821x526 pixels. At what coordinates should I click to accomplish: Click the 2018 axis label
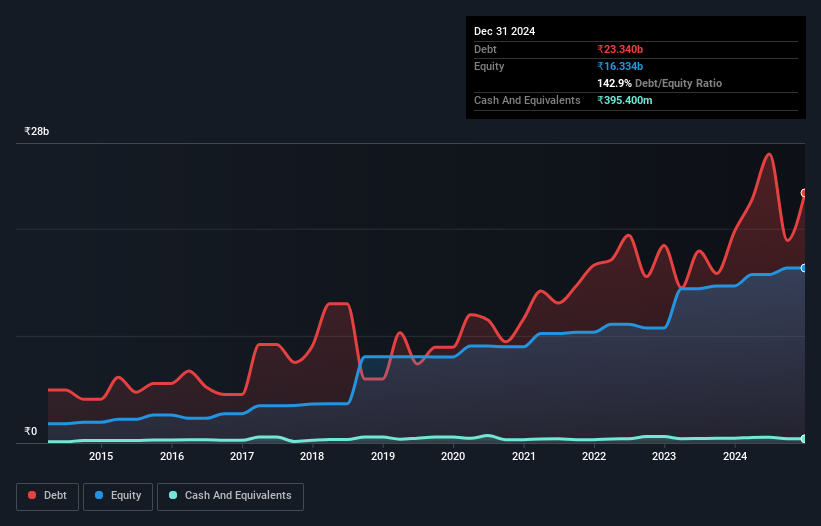tap(312, 456)
